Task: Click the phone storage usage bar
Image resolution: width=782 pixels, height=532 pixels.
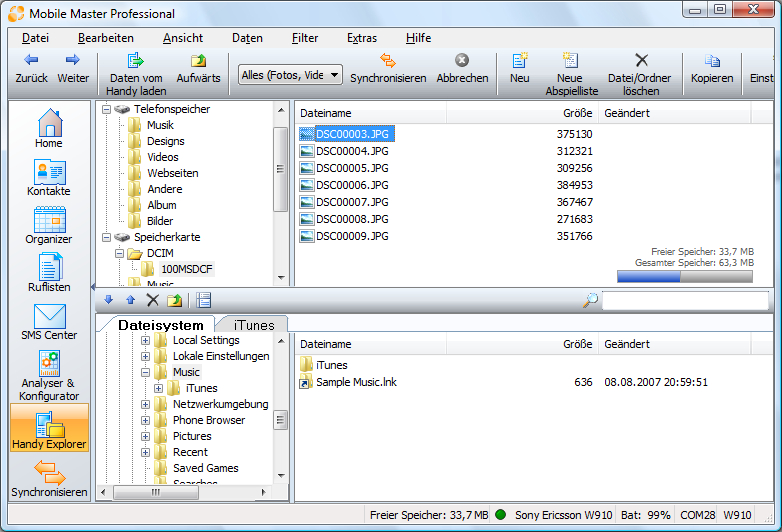Action: pyautogui.click(x=684, y=276)
